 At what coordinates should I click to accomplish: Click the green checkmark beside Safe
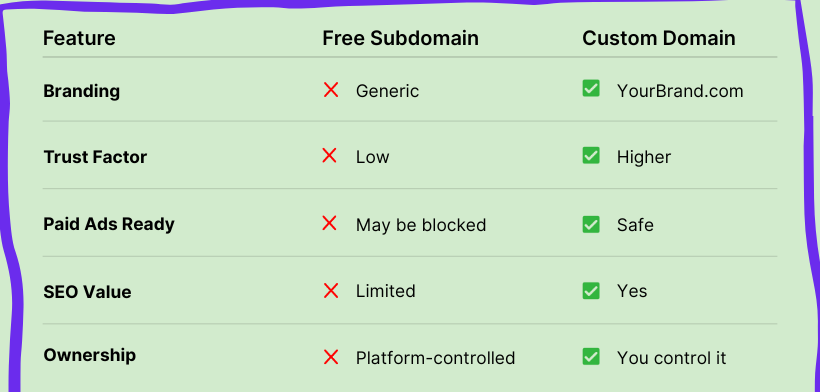pos(591,224)
